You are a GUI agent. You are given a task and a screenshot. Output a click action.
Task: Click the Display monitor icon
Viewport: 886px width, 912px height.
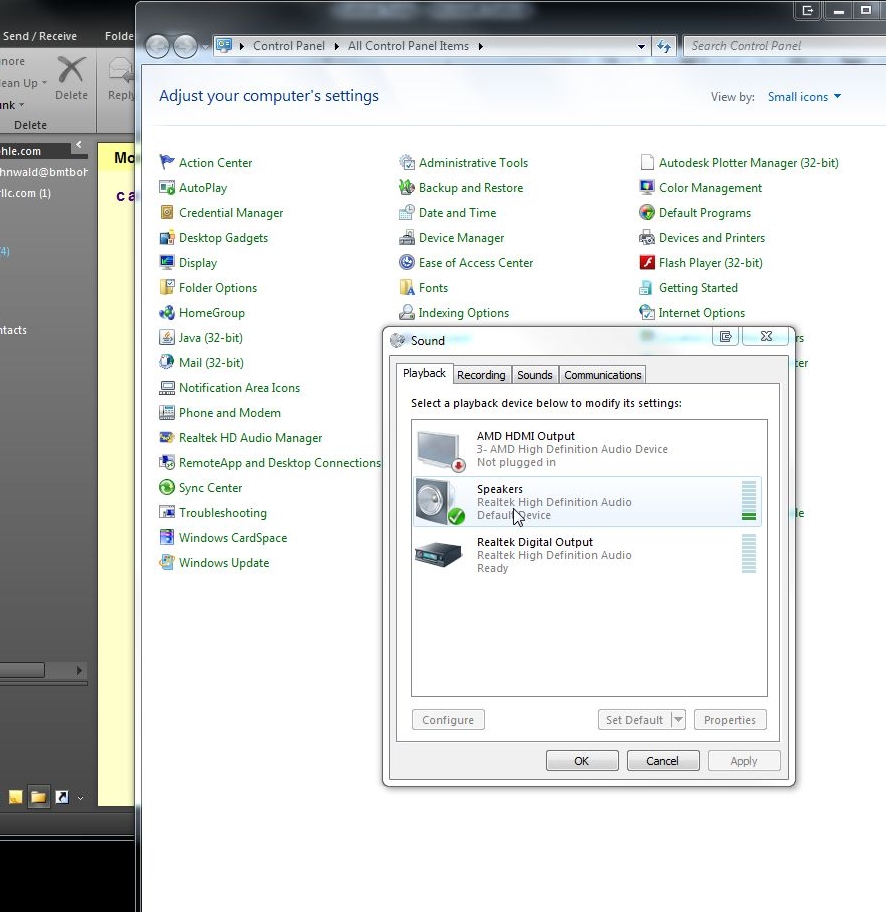point(167,262)
